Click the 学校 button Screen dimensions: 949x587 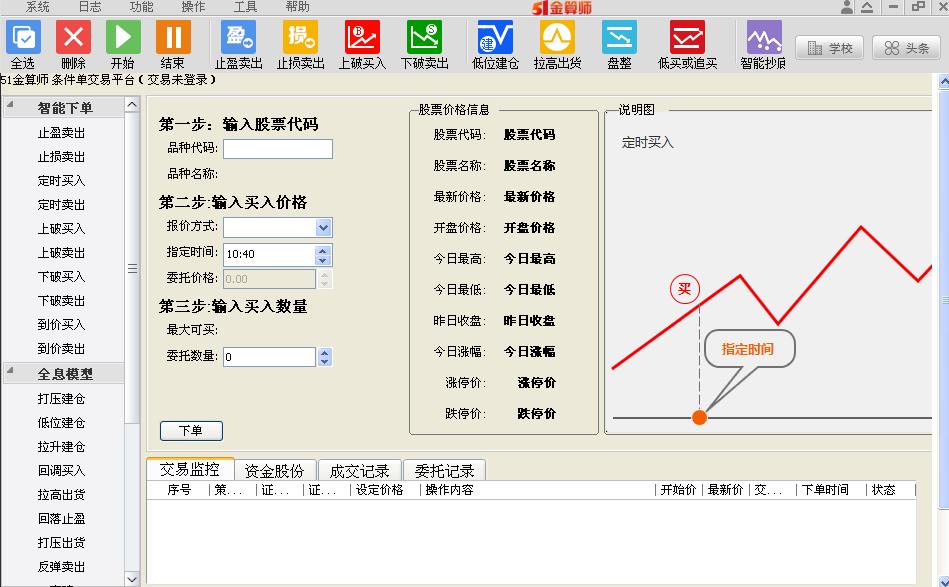pyautogui.click(x=829, y=48)
